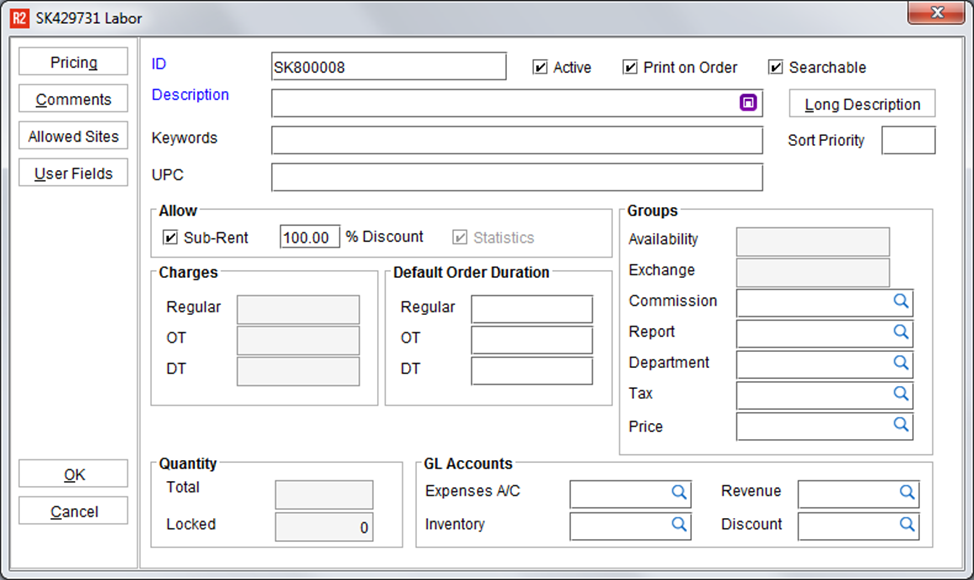
Task: Toggle the Sub-Rent checkbox
Action: pos(170,237)
